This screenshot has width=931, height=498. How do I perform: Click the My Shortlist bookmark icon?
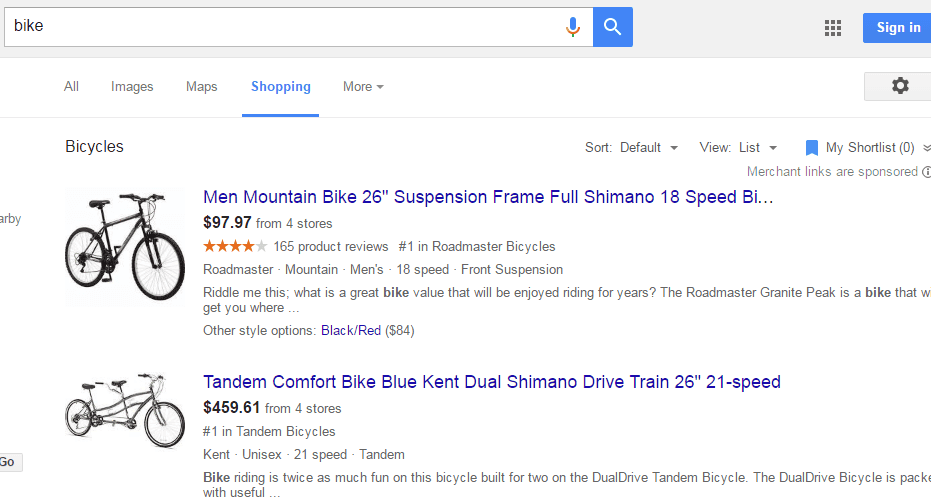click(812, 148)
